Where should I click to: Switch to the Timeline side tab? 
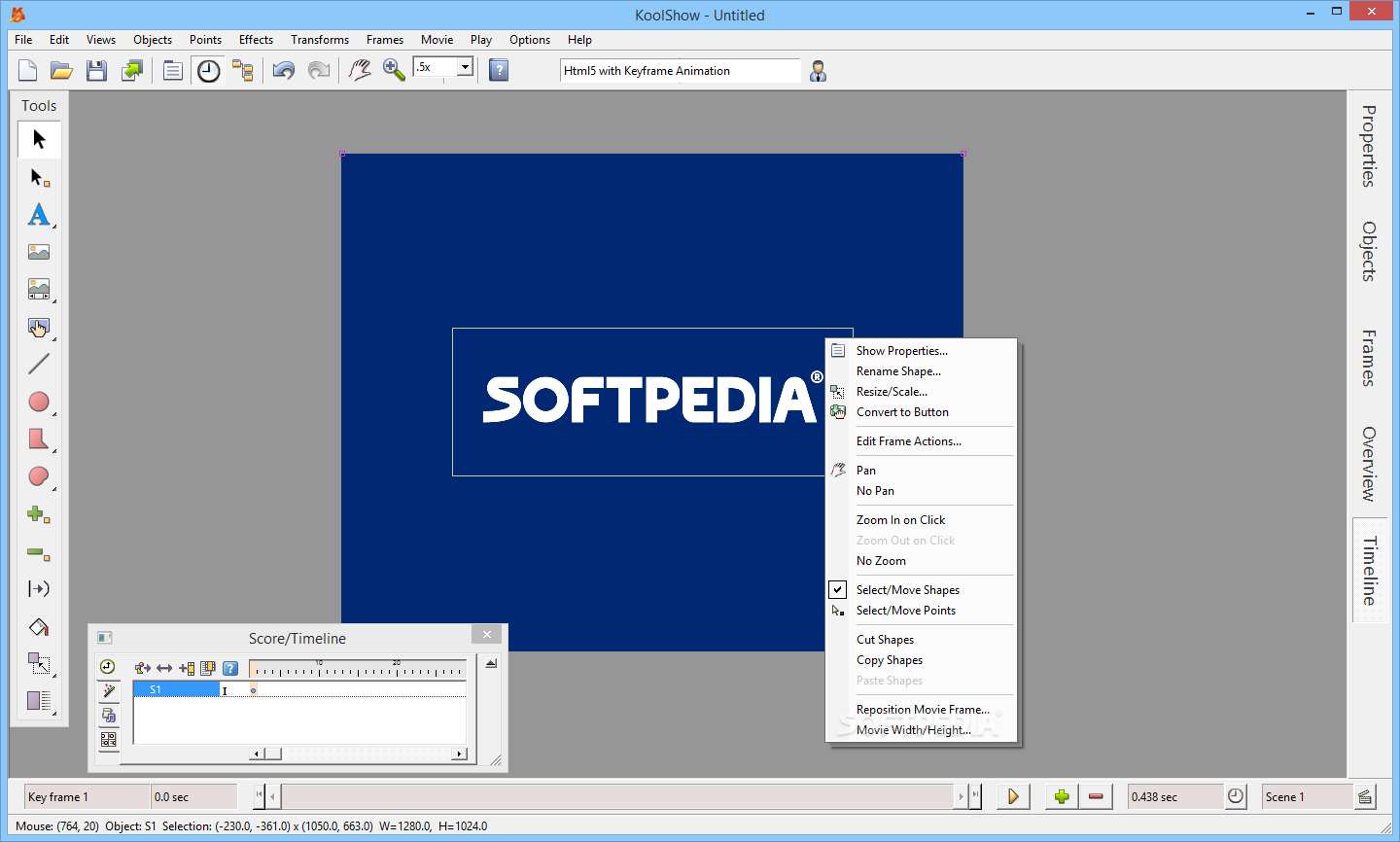(1369, 571)
